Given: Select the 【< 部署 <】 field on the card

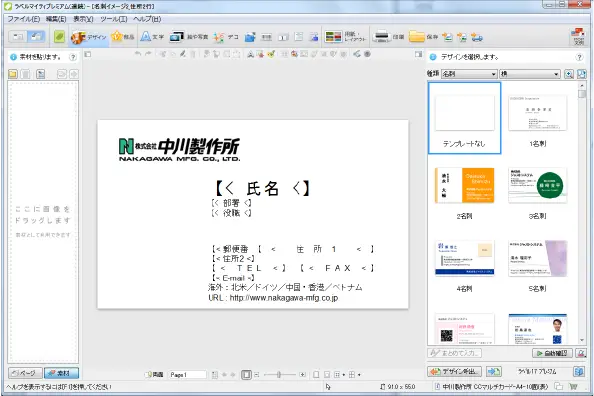Looking at the screenshot, I should [x=231, y=203].
